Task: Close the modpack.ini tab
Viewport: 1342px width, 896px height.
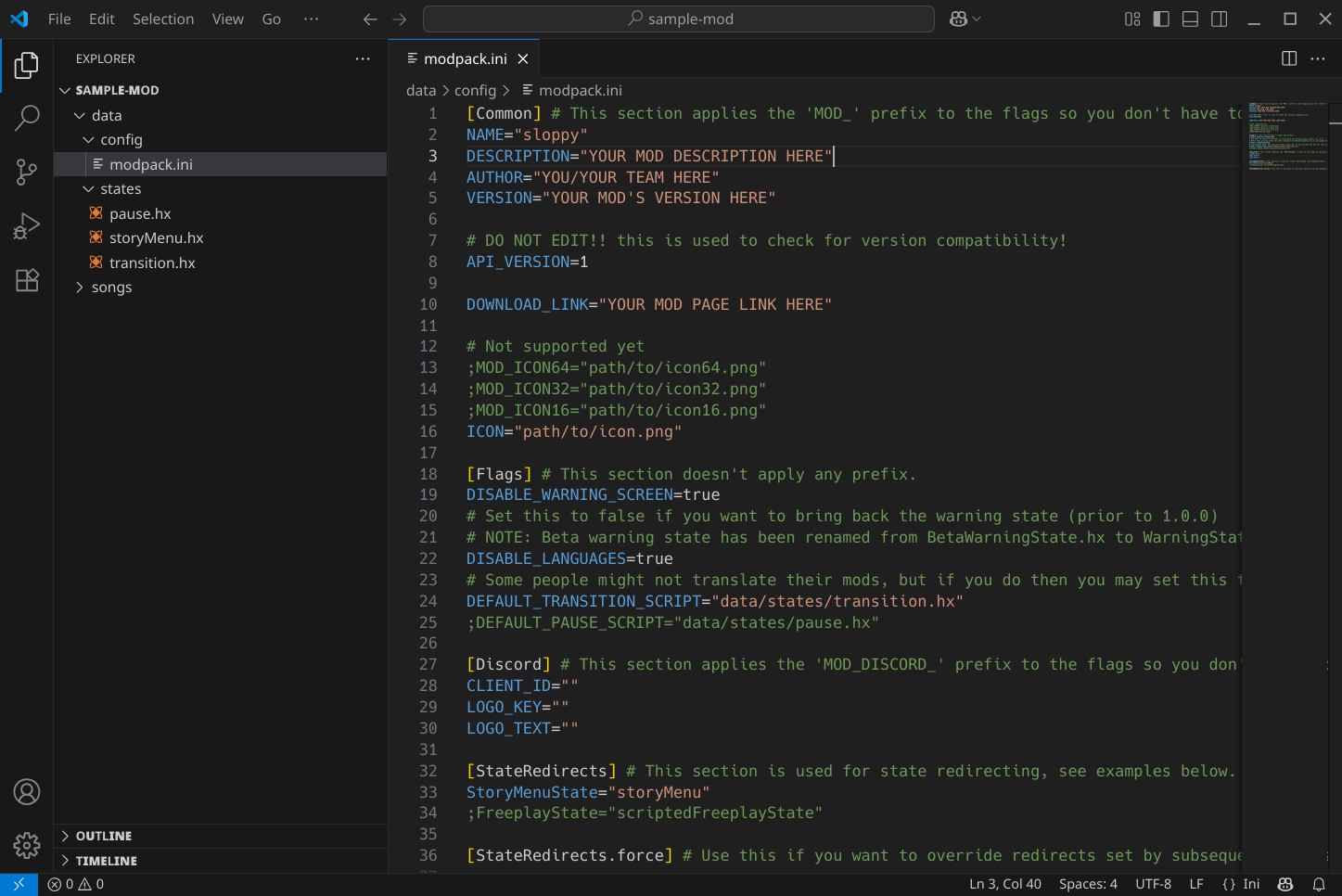Action: pos(523,58)
